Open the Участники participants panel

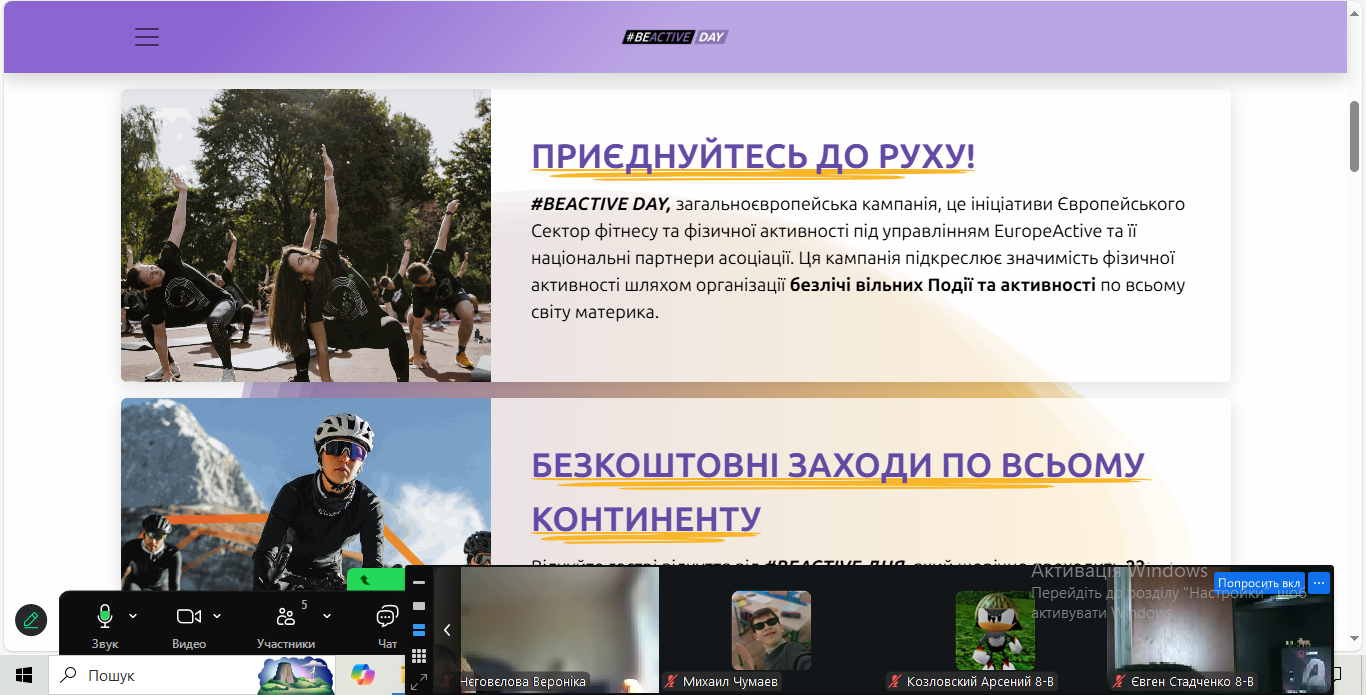[x=286, y=616]
